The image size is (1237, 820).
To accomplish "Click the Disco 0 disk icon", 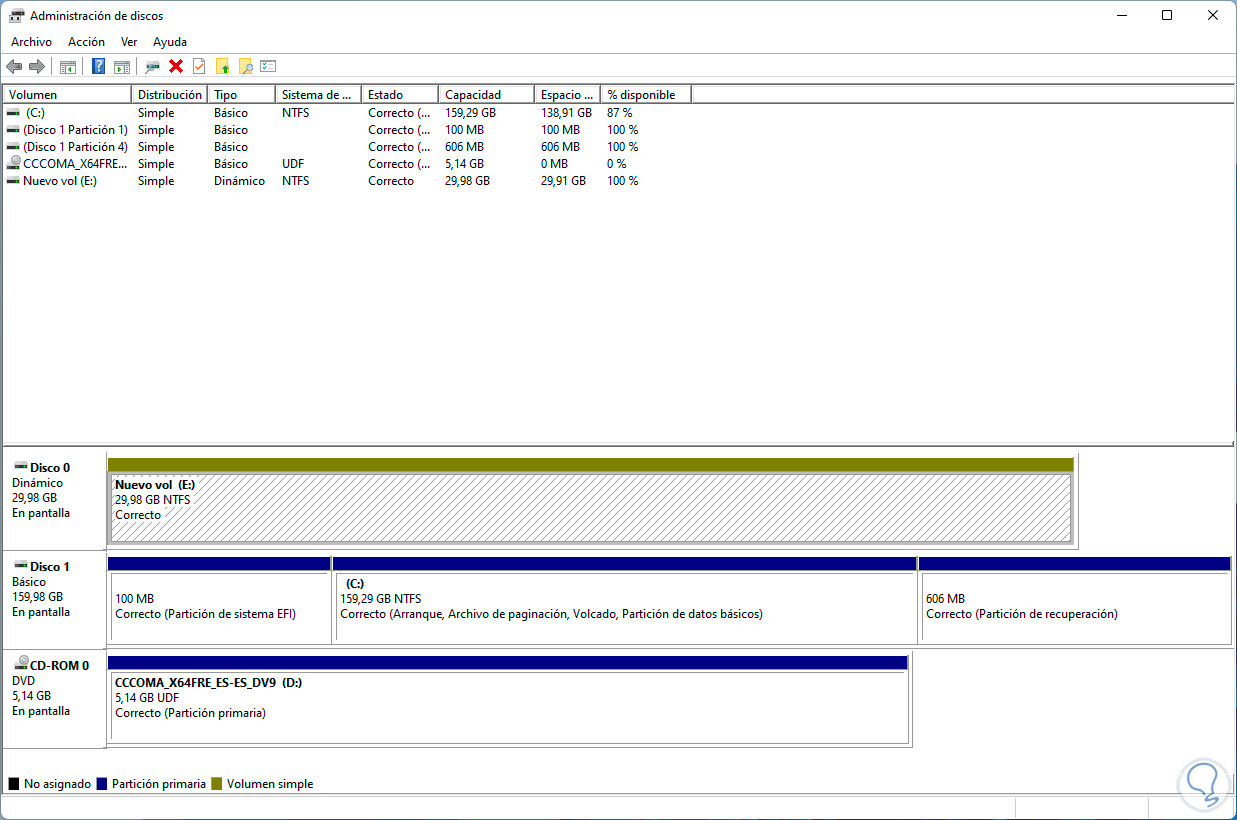I will [x=20, y=467].
